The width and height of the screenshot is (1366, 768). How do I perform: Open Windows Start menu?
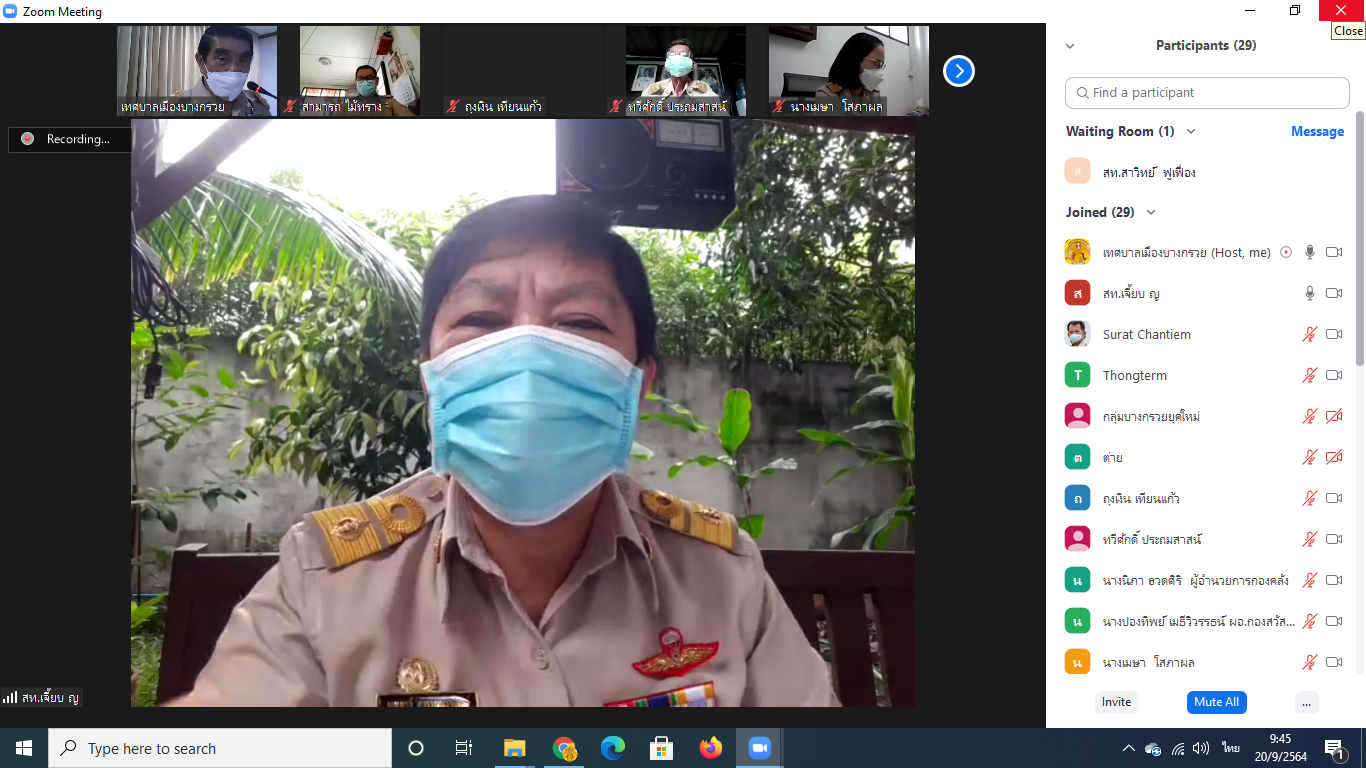[x=24, y=748]
